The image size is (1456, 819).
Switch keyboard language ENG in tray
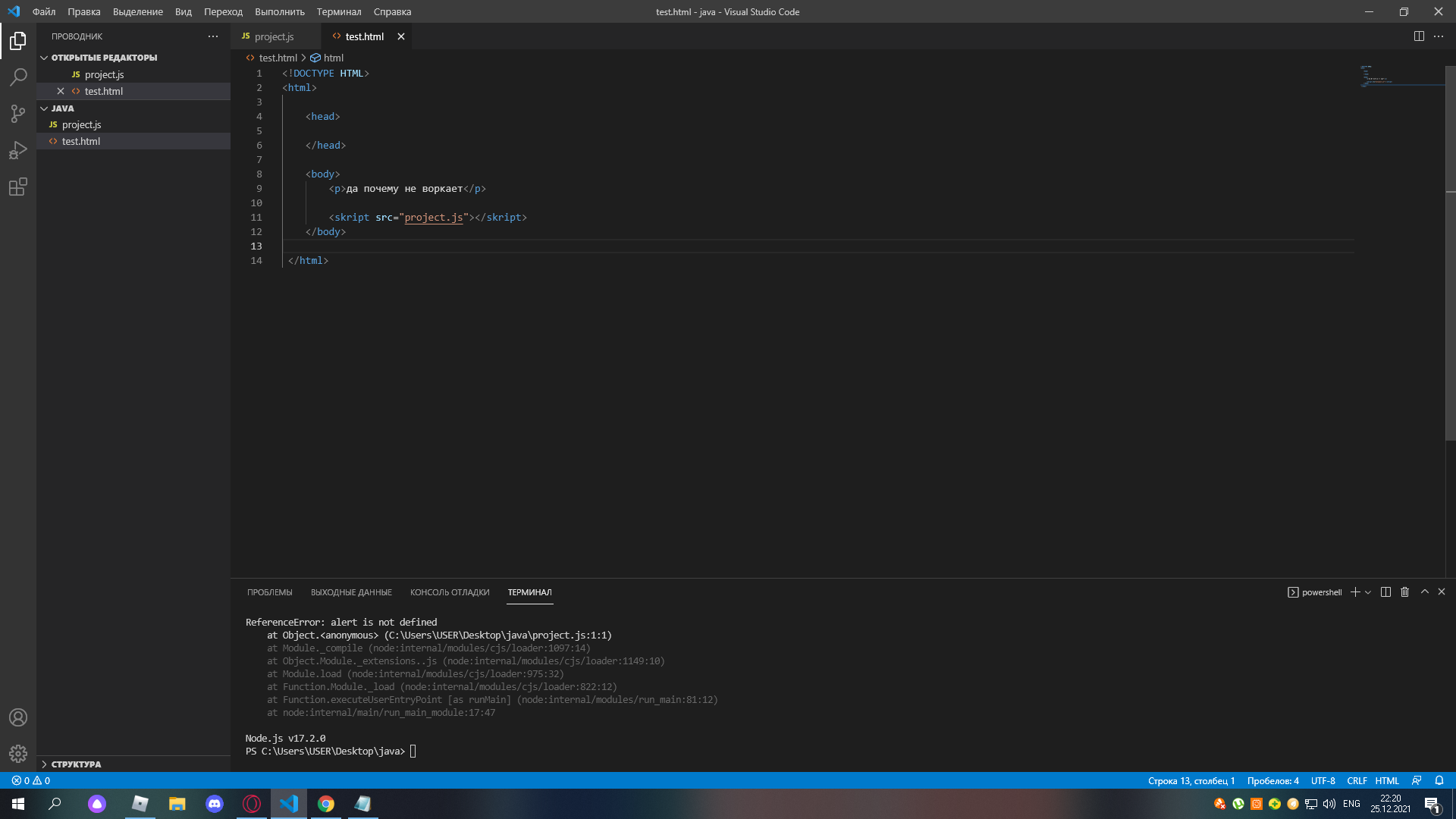(x=1351, y=804)
